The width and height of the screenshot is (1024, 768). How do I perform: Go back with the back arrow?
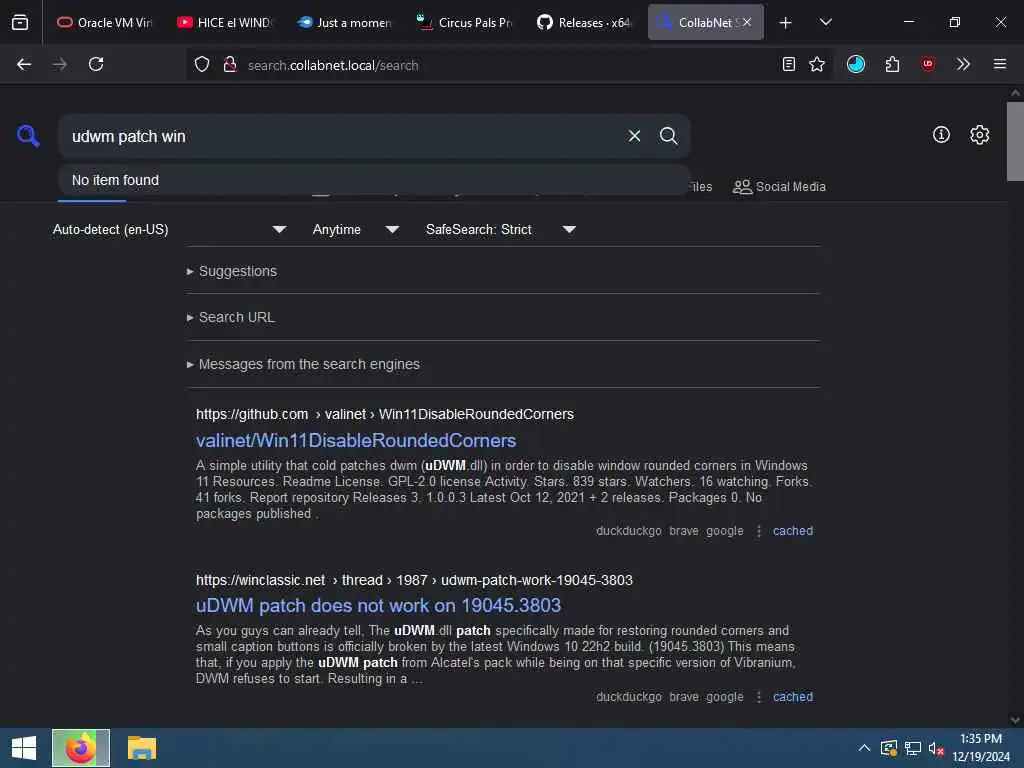click(x=24, y=64)
